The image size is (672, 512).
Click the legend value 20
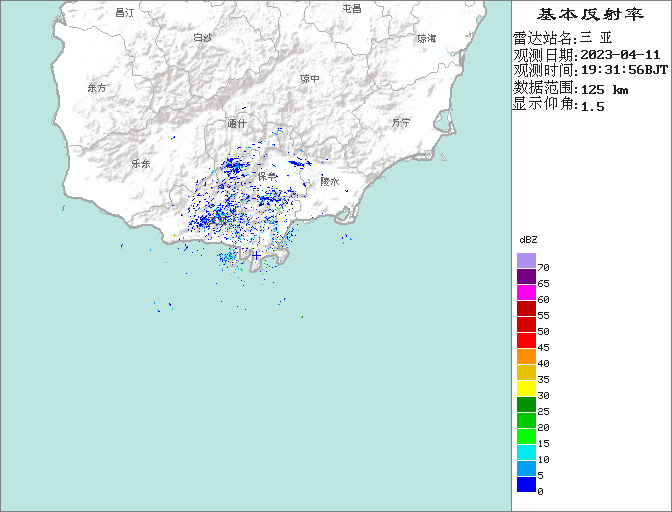click(x=543, y=428)
